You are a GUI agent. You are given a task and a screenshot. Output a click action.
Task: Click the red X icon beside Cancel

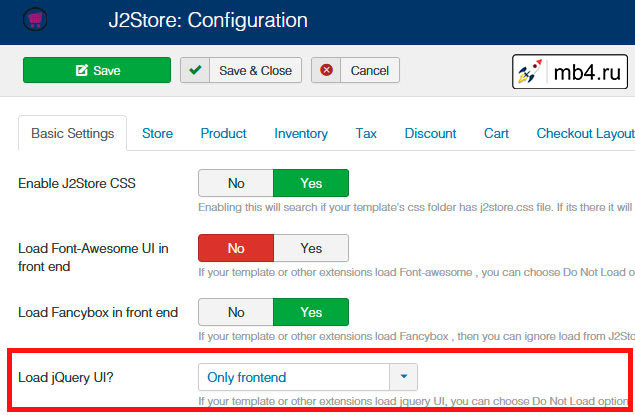click(x=326, y=70)
